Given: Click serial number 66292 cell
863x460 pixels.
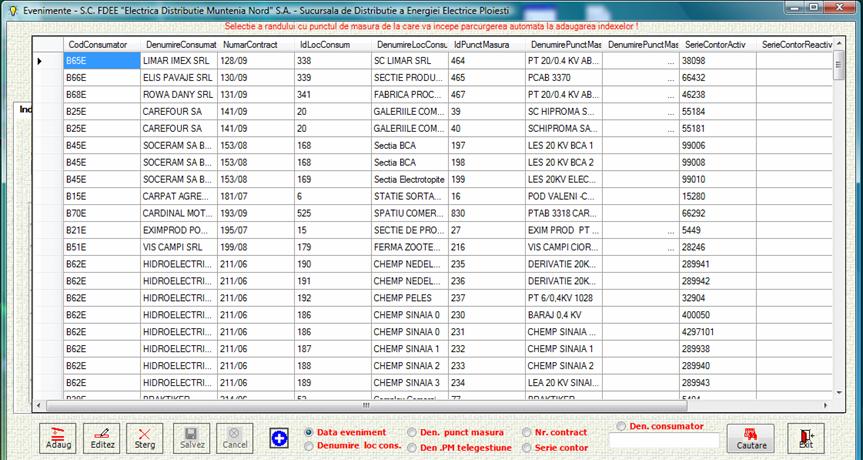Looking at the screenshot, I should coord(718,213).
